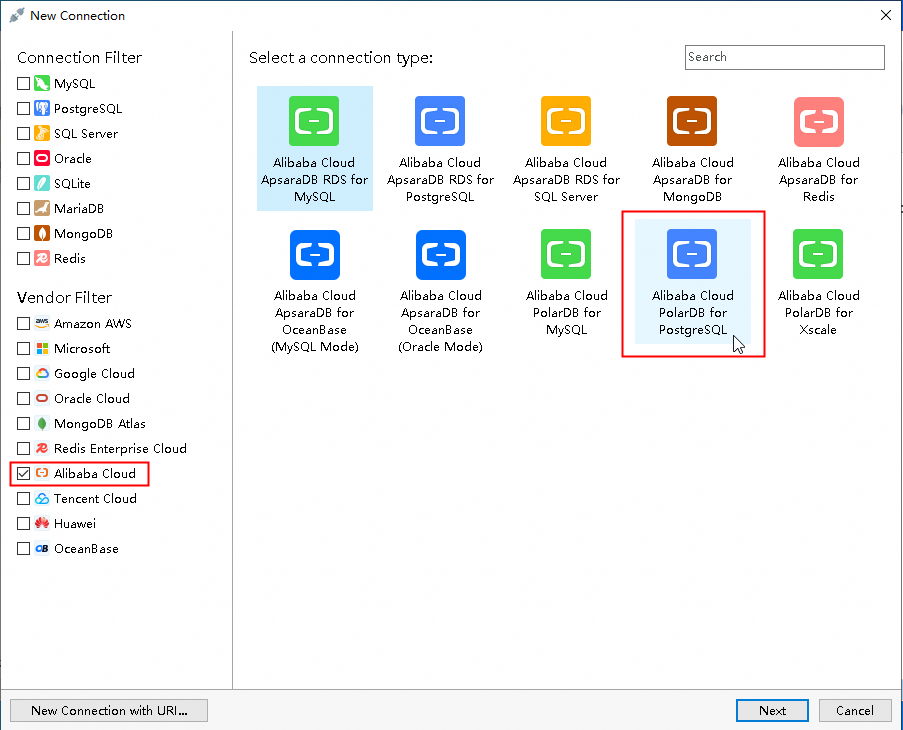
Task: Click the 'MariaDB' filter label
Action: 79,208
